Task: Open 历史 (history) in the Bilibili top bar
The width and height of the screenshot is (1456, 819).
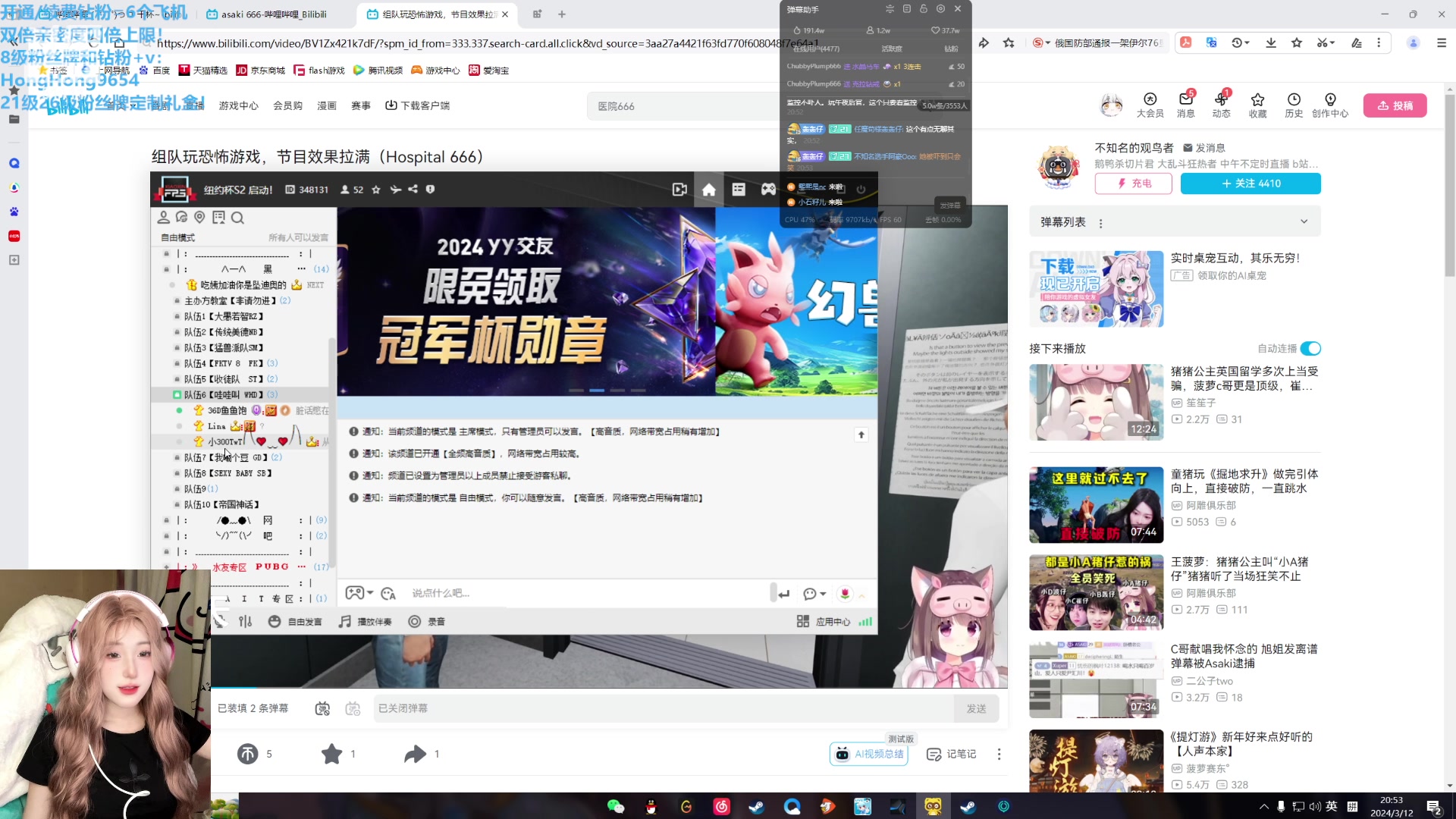Action: pos(1294,104)
